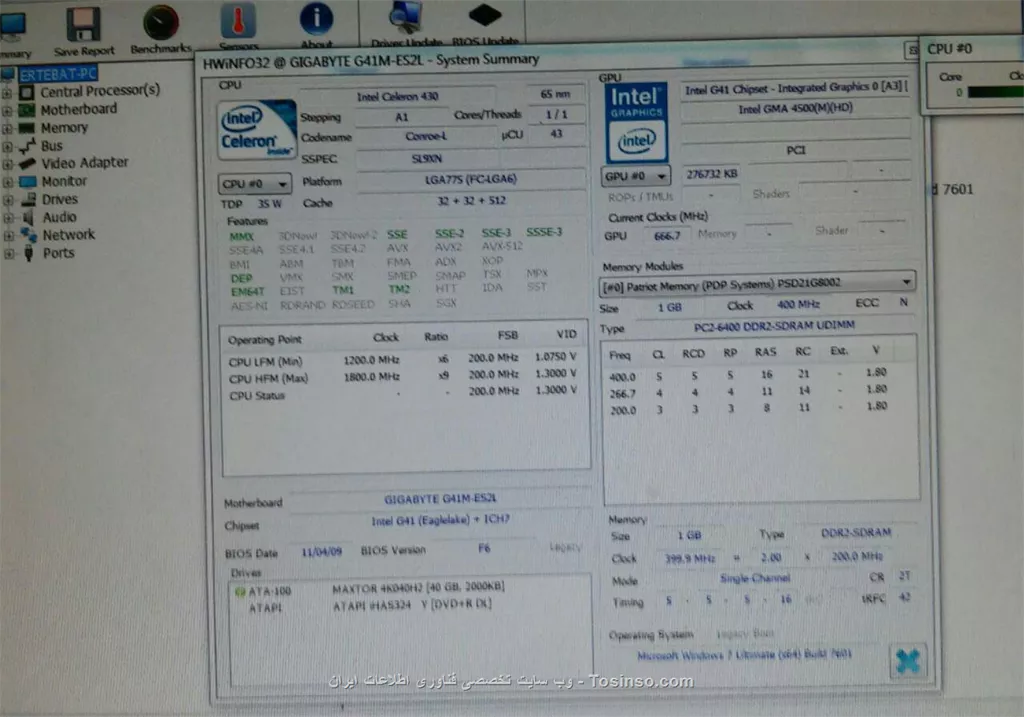Click the 400.0 frequency timing row

click(748, 374)
